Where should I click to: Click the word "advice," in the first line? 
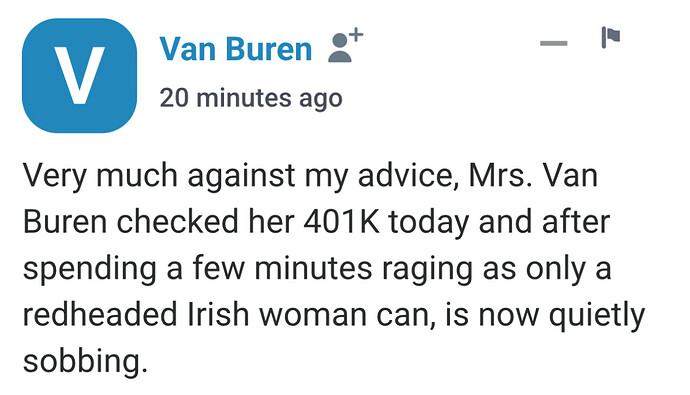click(x=408, y=176)
